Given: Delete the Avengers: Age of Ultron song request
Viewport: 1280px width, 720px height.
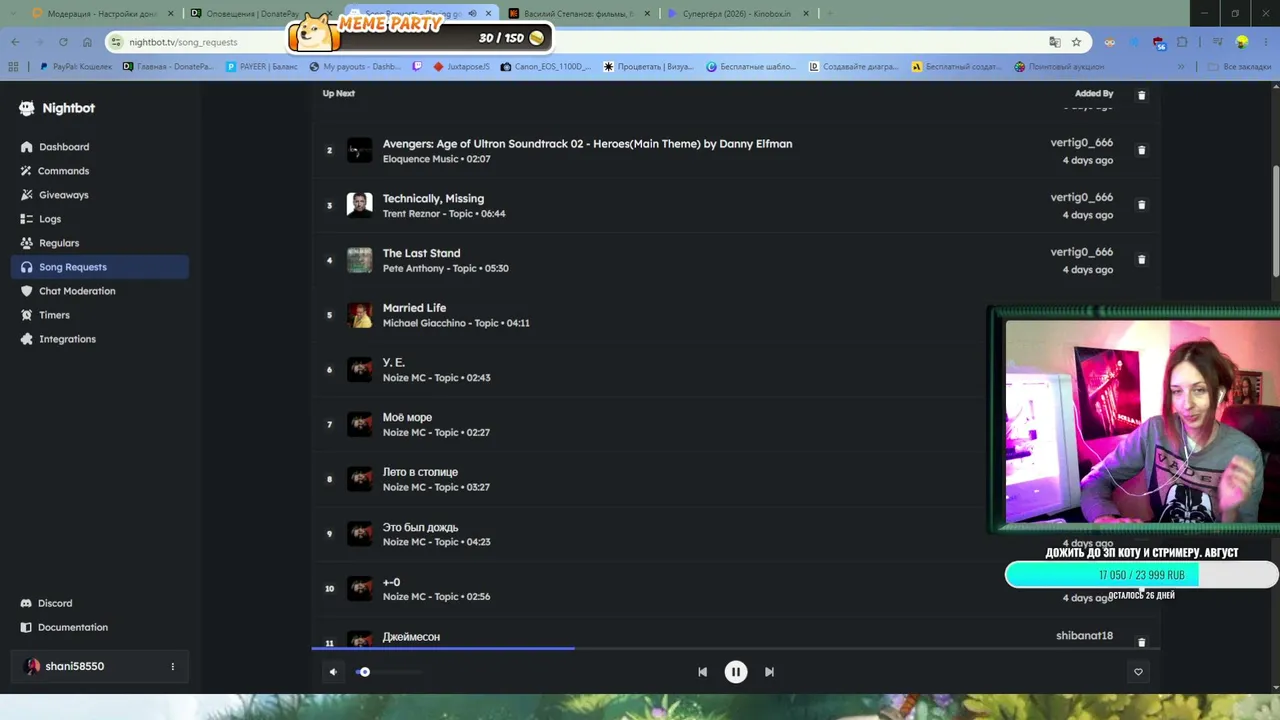Looking at the screenshot, I should (x=1141, y=150).
